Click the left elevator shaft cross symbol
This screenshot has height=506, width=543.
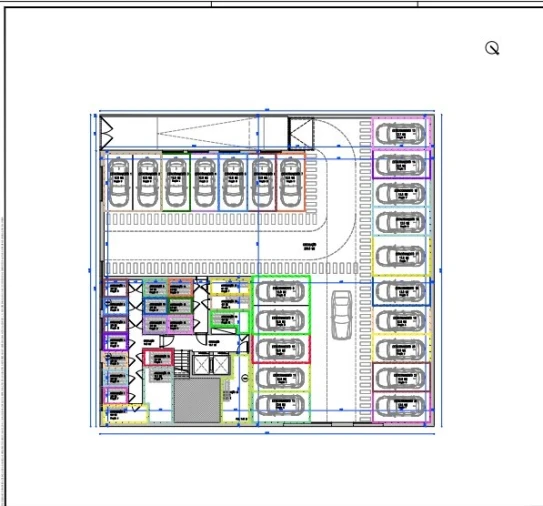(202, 364)
